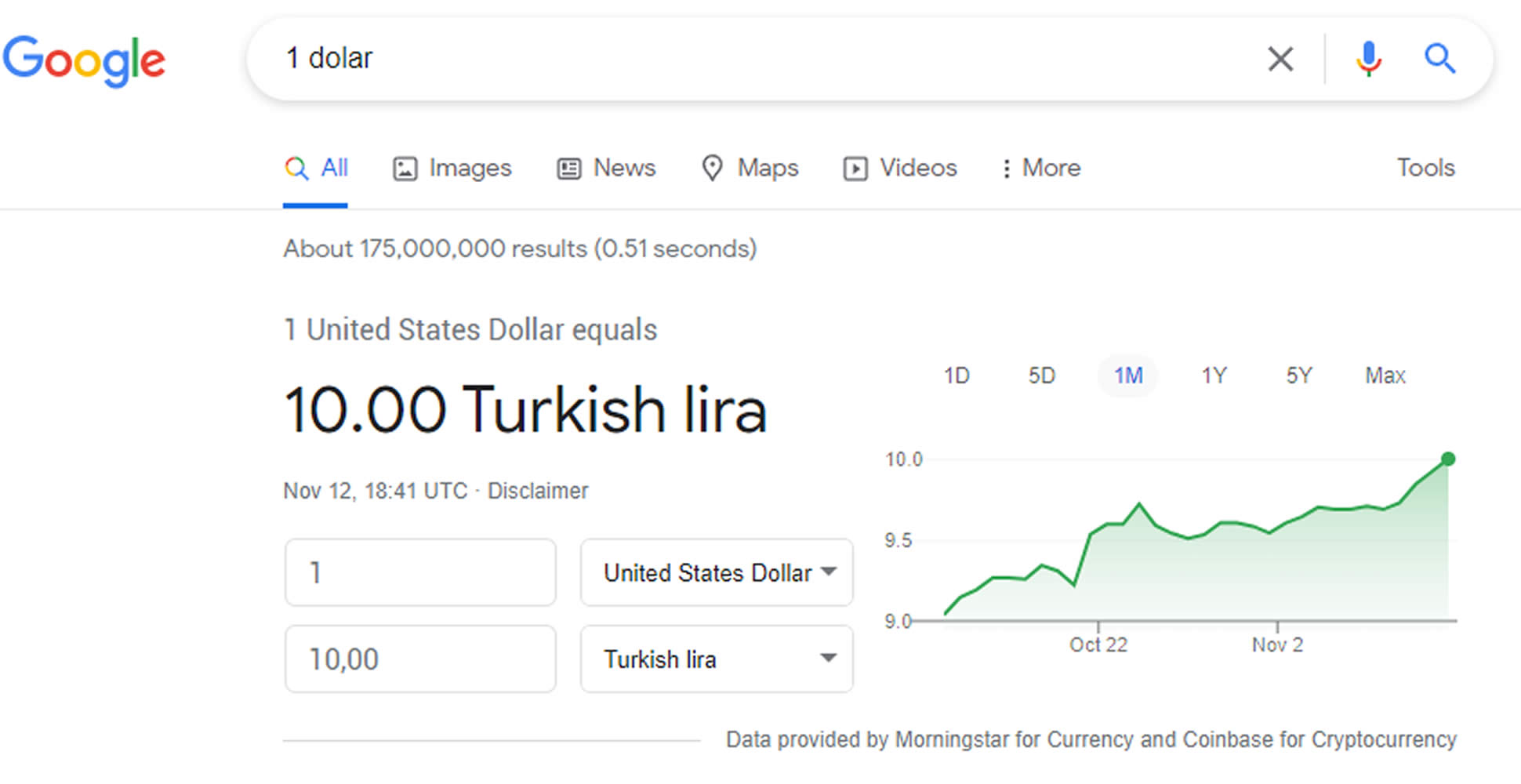The height and width of the screenshot is (784, 1521).
Task: Click the blue magnifier search icon
Action: click(x=1439, y=59)
